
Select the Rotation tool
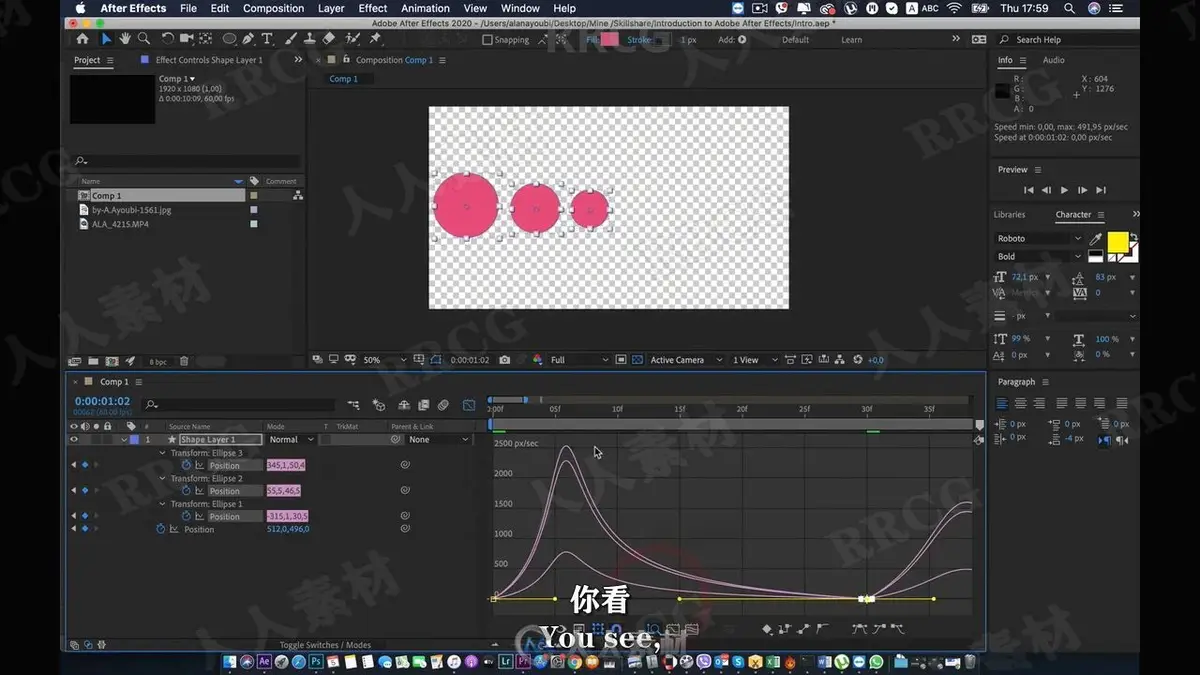(x=167, y=39)
